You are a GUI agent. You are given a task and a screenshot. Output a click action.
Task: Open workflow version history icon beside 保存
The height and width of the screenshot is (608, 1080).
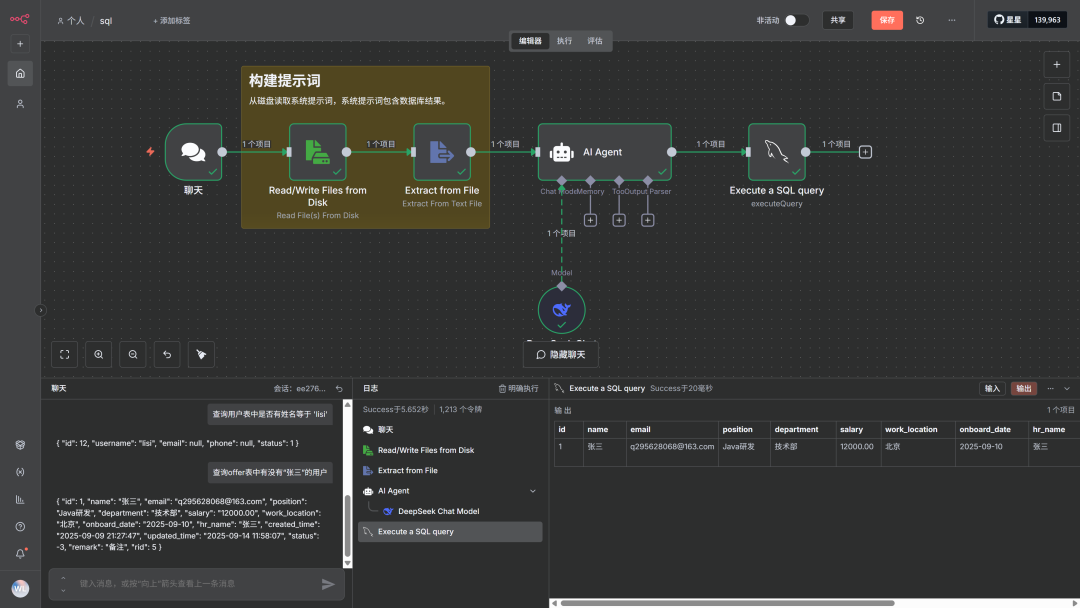tap(921, 19)
